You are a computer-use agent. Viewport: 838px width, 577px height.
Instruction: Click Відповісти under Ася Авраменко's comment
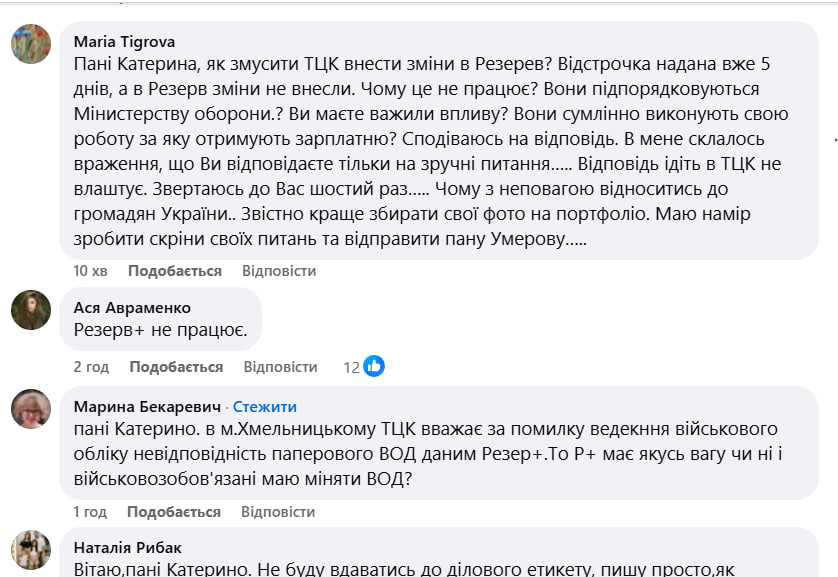point(280,367)
